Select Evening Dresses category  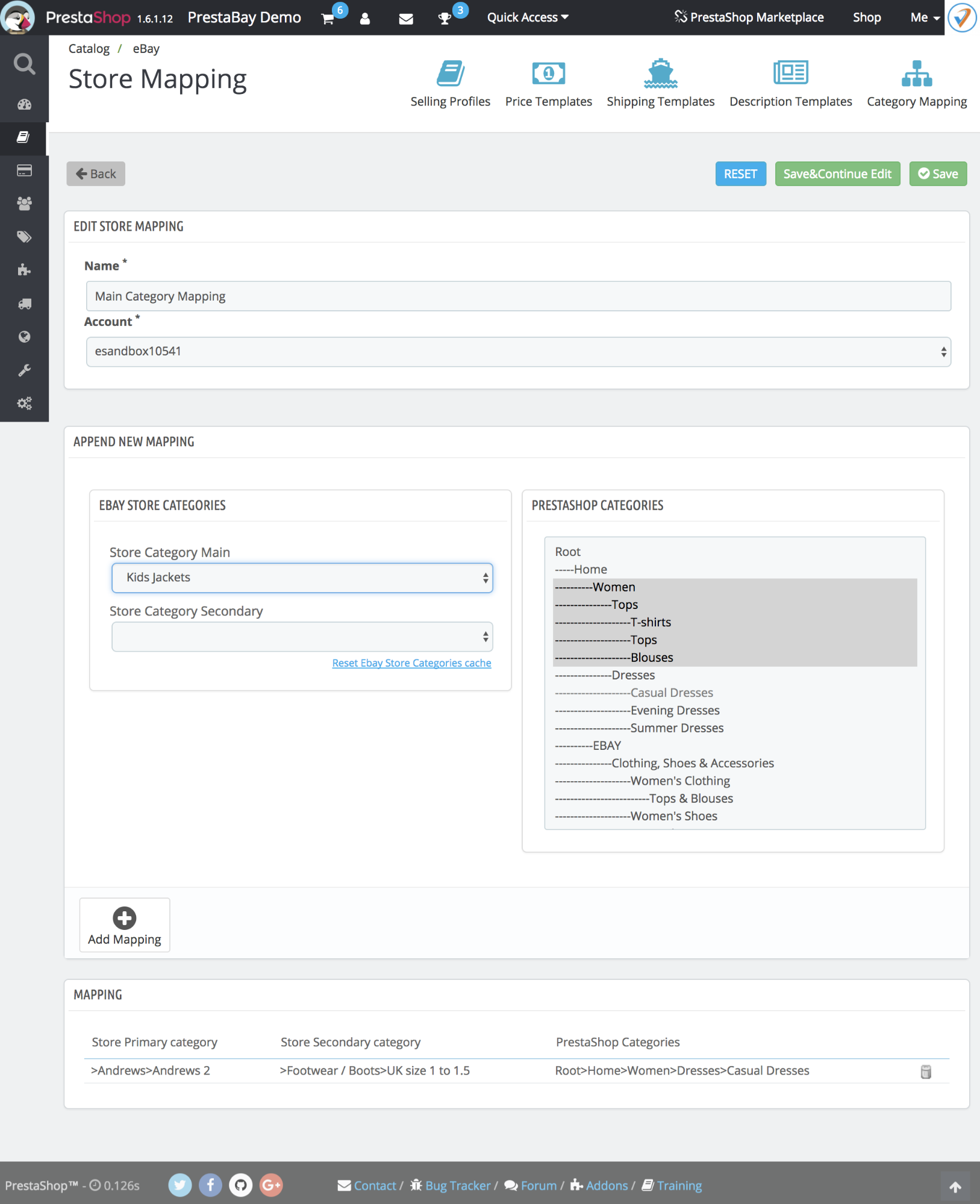(x=735, y=711)
